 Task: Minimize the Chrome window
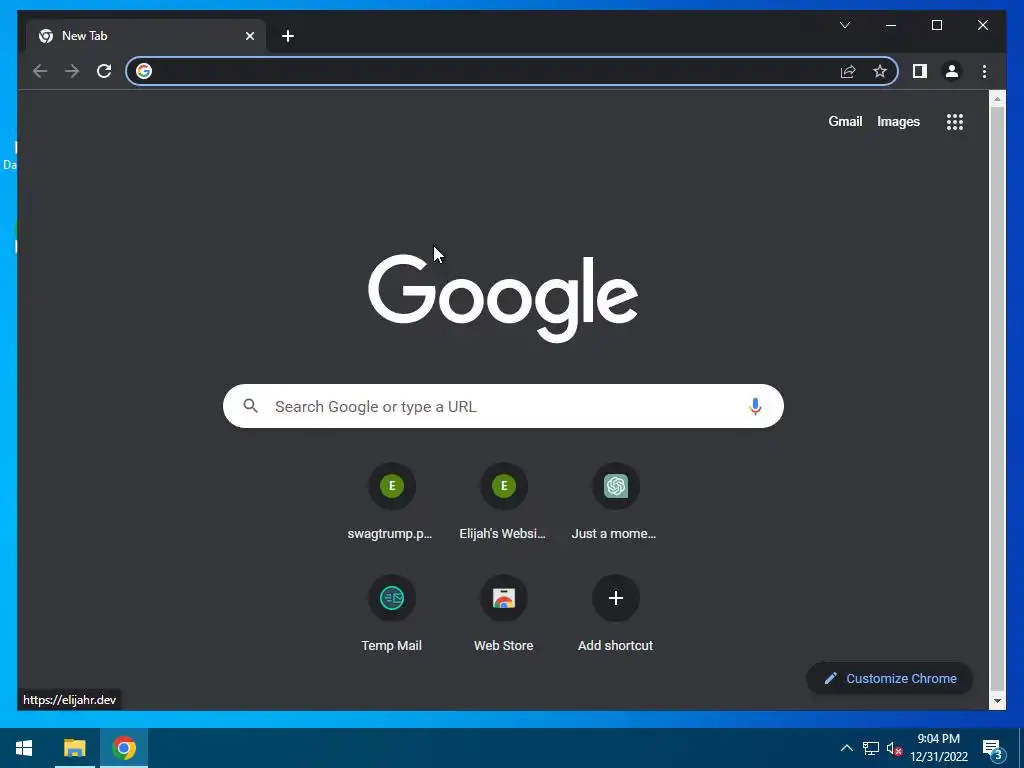tap(891, 25)
